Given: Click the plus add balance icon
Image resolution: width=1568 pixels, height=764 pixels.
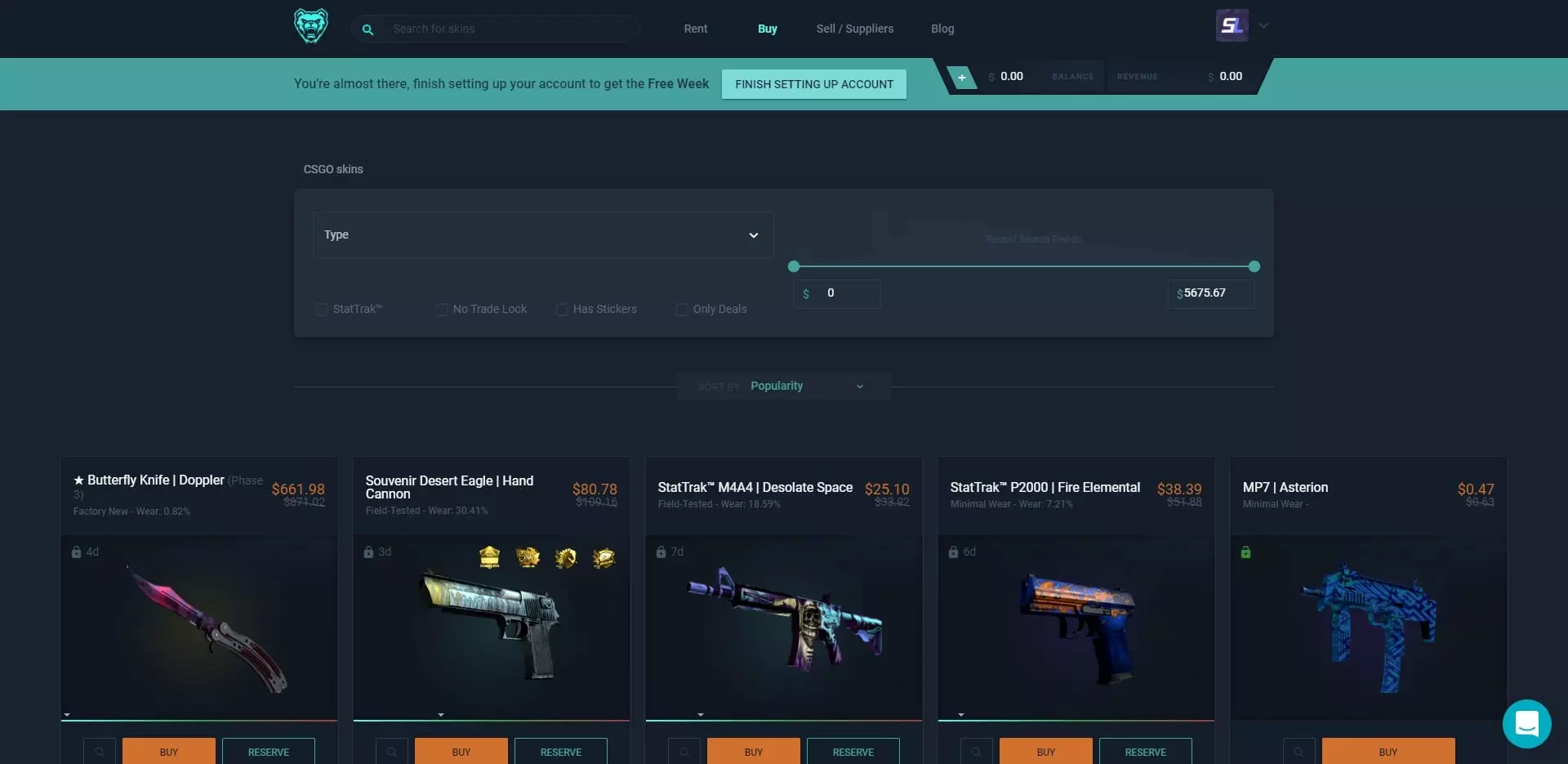Looking at the screenshot, I should click(962, 78).
